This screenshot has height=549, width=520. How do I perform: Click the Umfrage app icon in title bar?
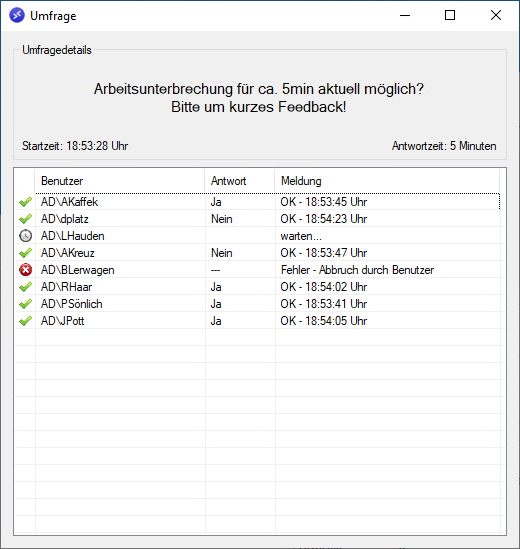pos(17,15)
